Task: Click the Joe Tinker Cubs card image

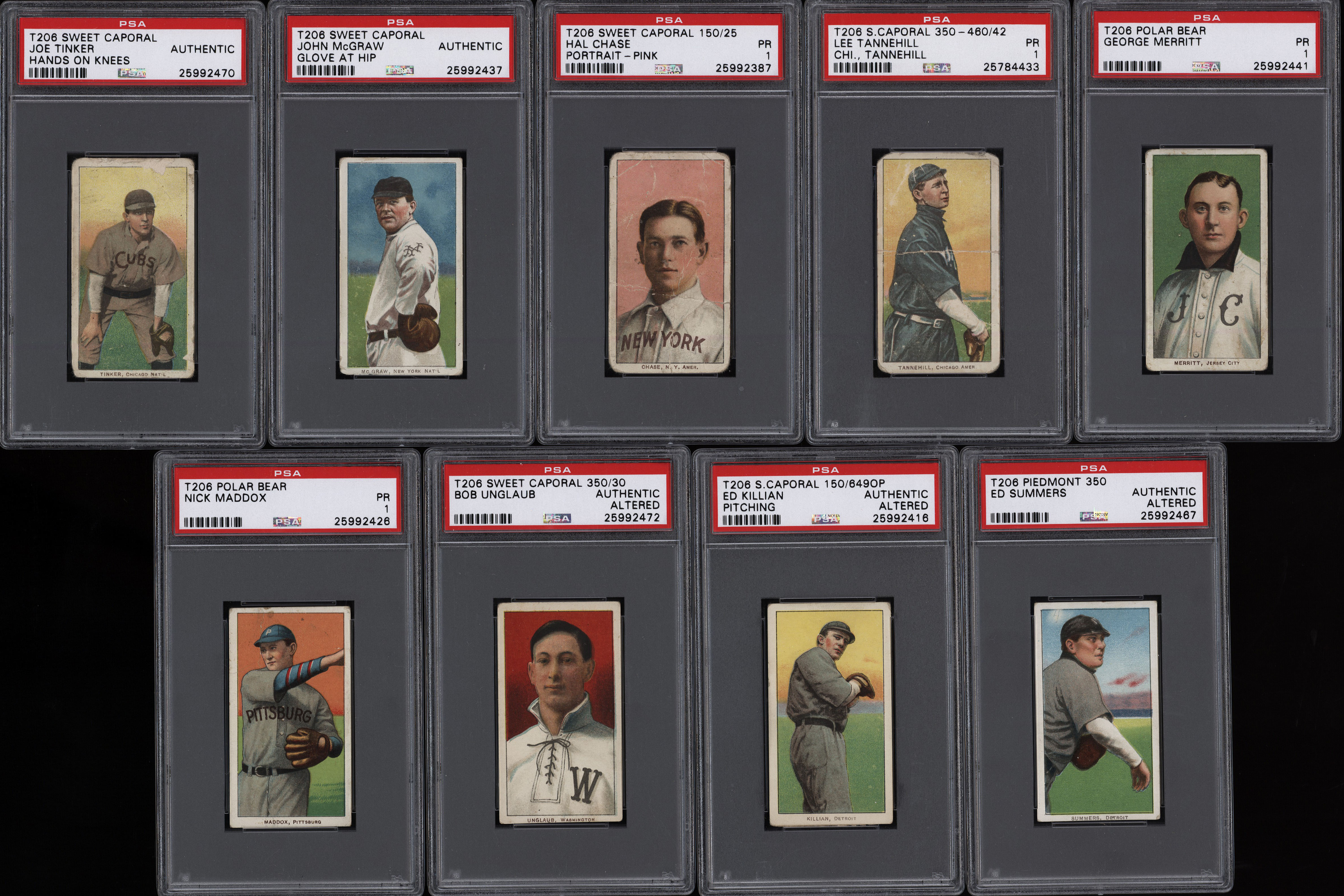Action: pos(133,269)
